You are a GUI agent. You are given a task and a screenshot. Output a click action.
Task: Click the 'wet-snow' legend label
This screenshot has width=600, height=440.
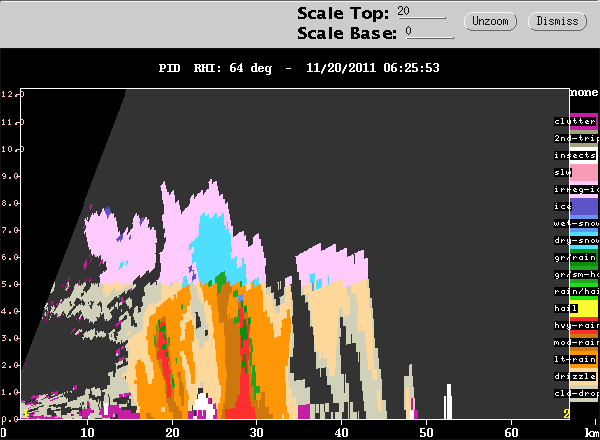click(576, 223)
